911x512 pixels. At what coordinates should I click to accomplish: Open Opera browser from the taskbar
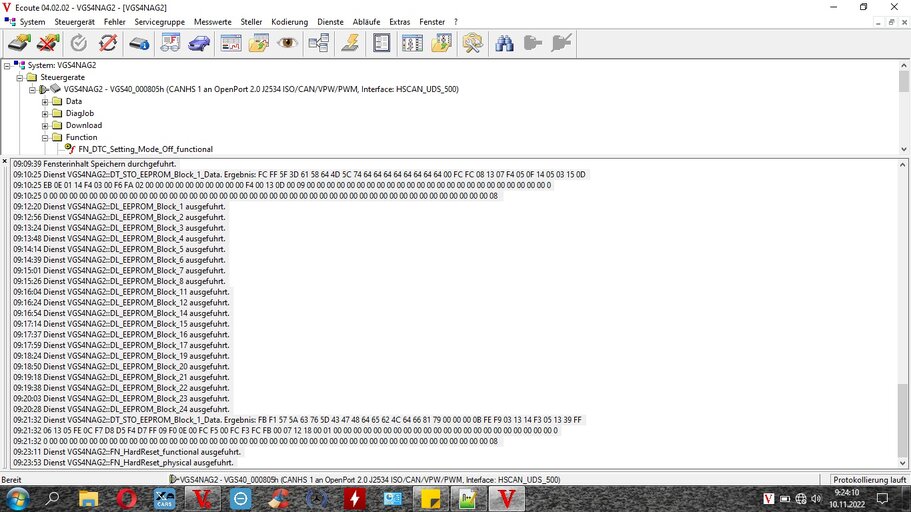pyautogui.click(x=126, y=499)
